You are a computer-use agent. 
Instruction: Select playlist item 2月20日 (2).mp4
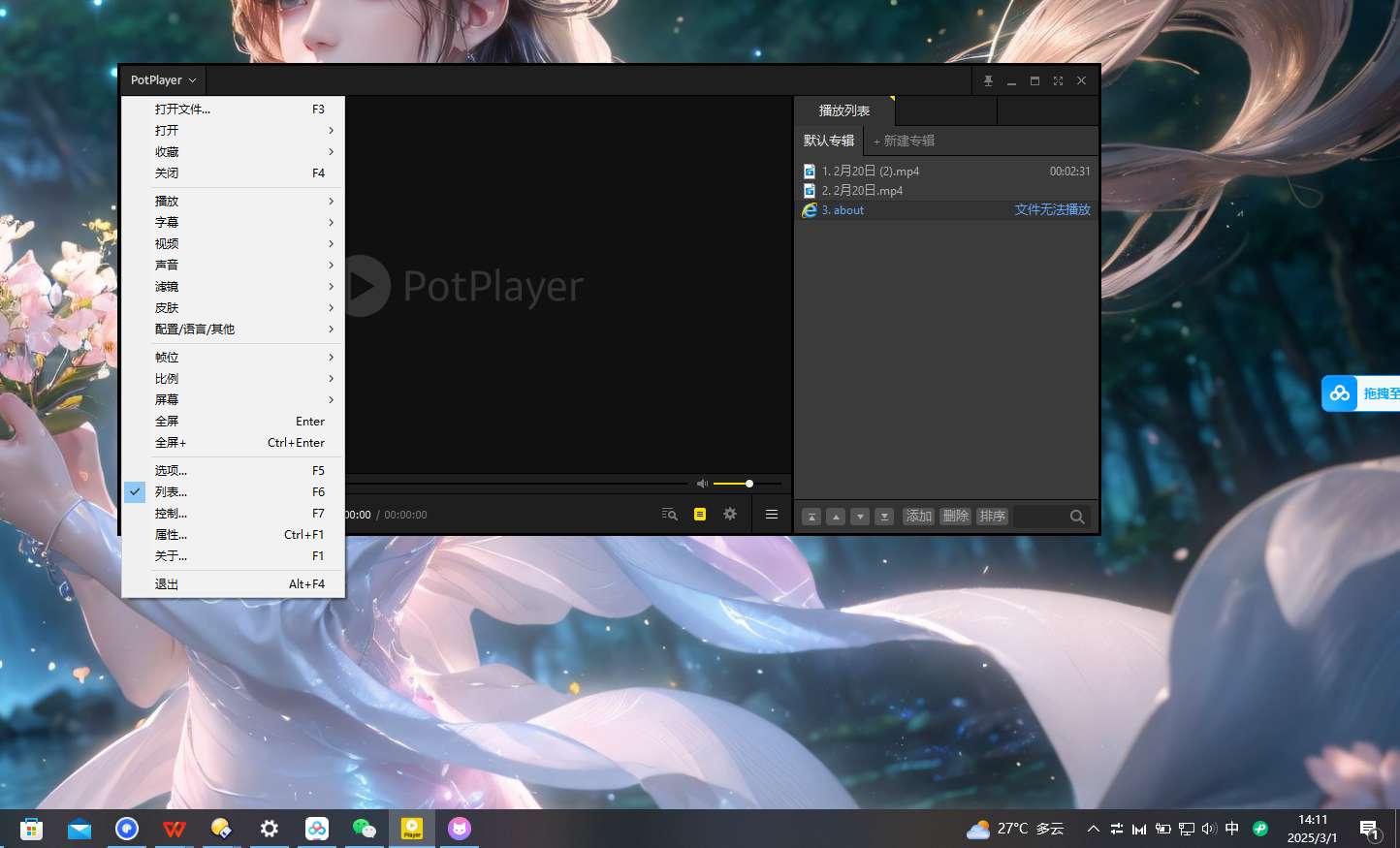pos(946,171)
